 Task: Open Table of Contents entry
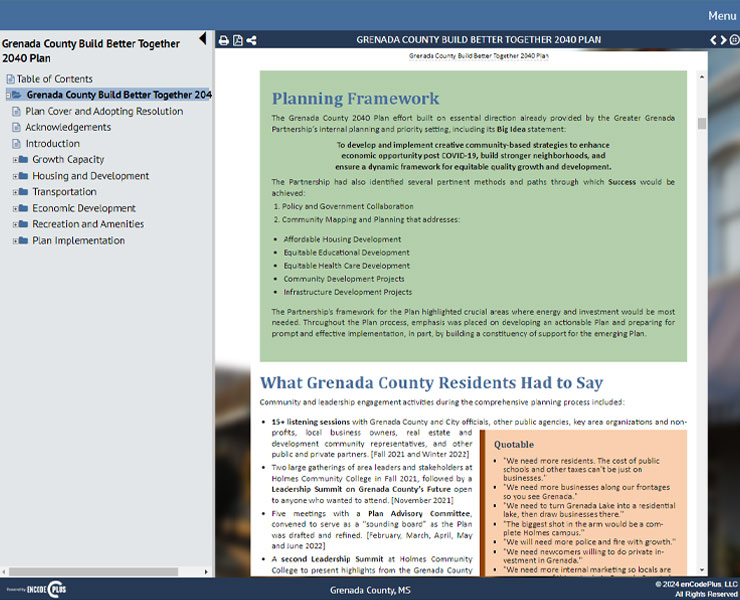(x=55, y=79)
